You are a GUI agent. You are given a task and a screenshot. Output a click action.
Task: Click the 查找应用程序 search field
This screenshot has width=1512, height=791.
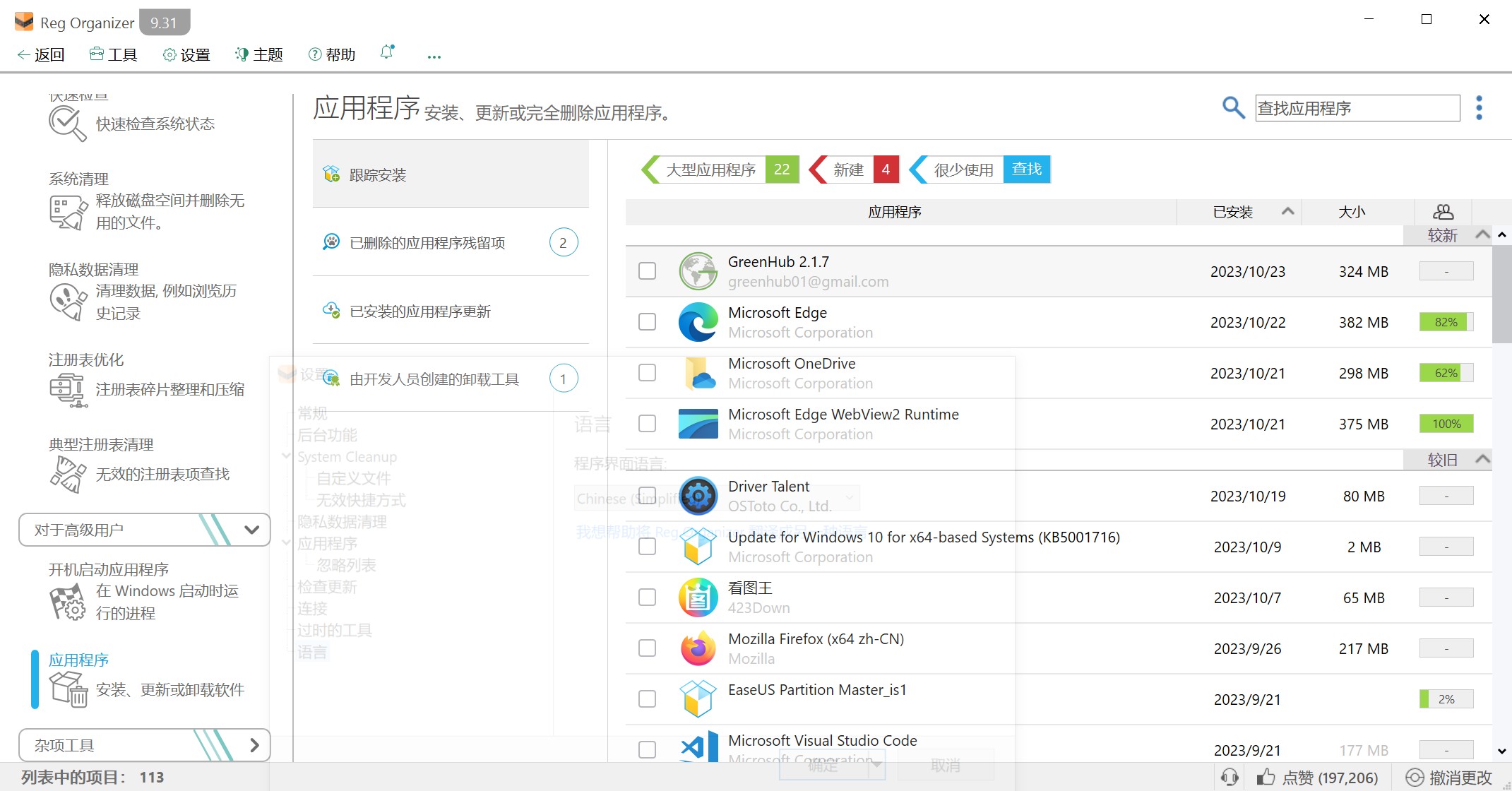point(1357,108)
